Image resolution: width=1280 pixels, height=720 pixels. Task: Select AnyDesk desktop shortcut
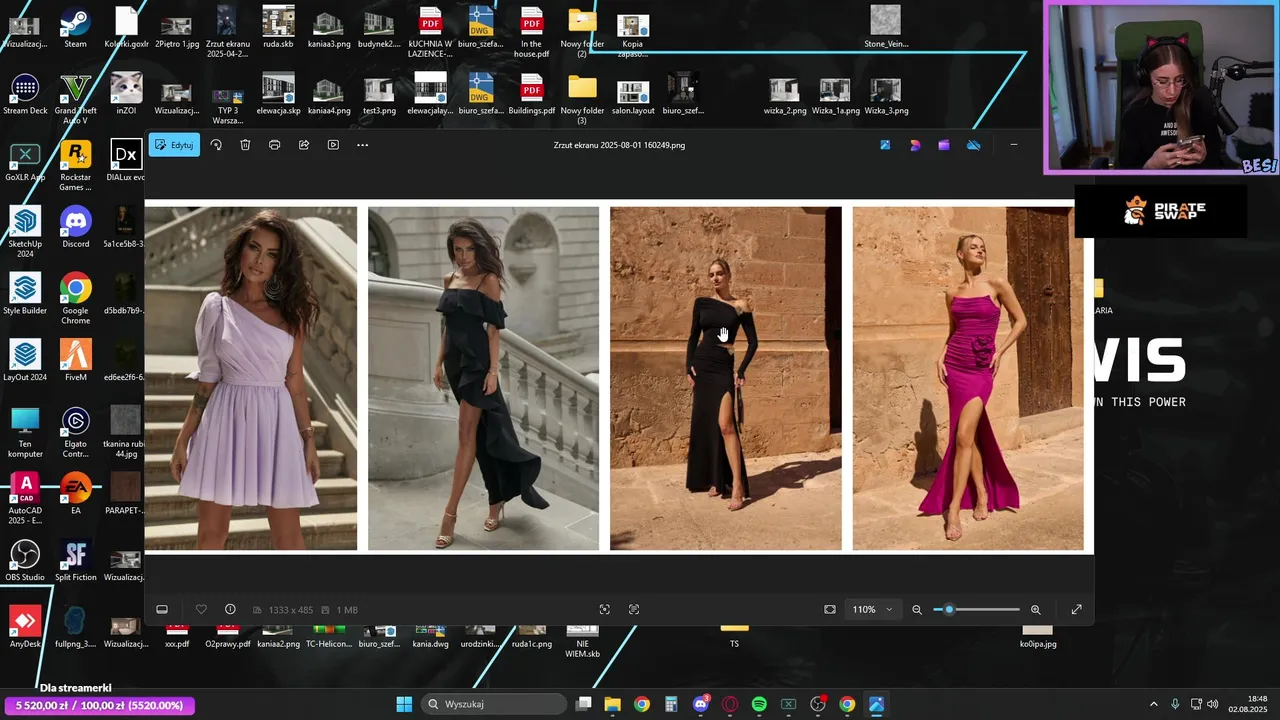tap(25, 628)
